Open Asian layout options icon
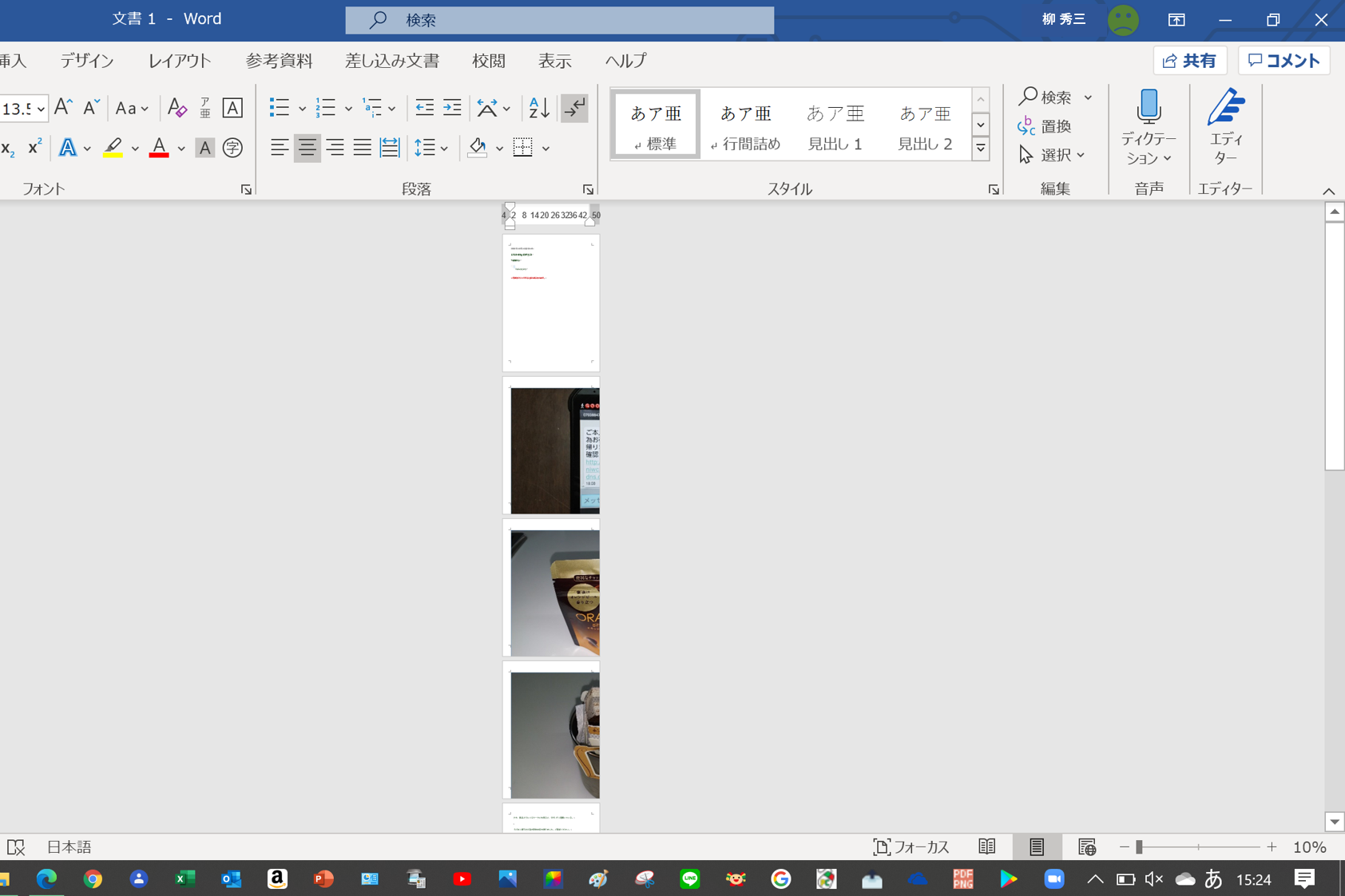The width and height of the screenshot is (1345, 896). 486,108
